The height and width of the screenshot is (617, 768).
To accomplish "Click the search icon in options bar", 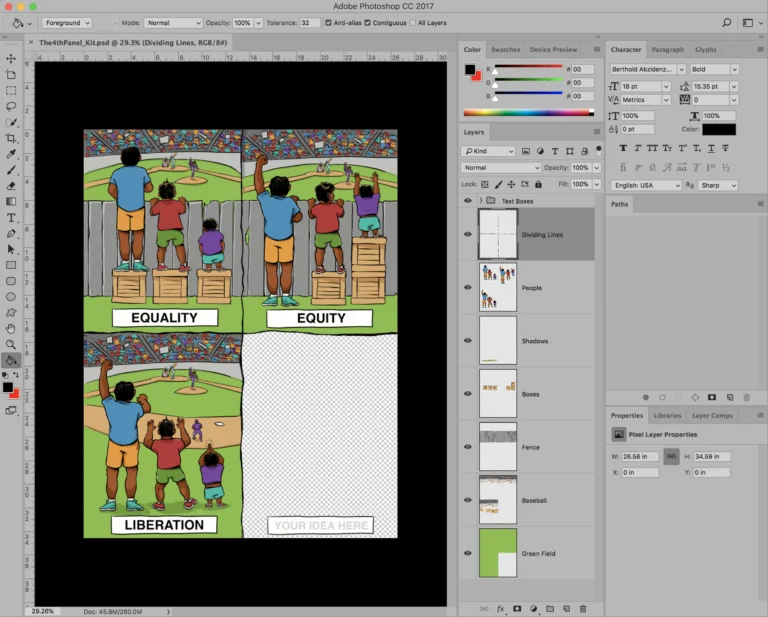I will (727, 23).
